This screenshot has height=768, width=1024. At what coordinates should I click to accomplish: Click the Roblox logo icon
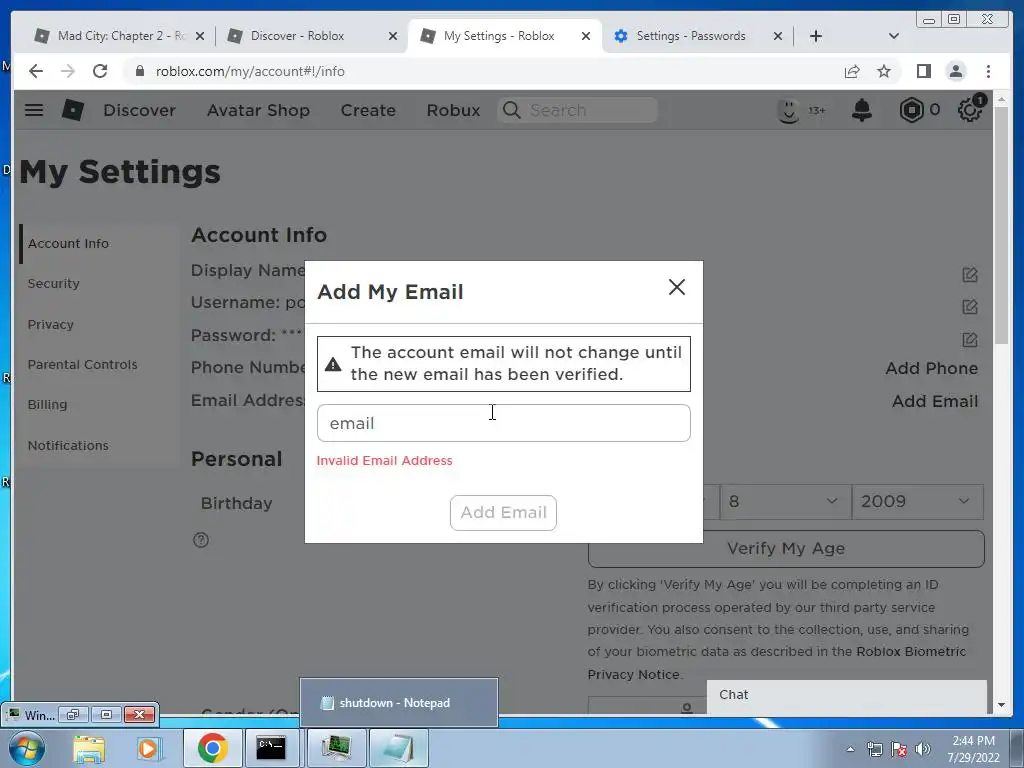point(72,110)
